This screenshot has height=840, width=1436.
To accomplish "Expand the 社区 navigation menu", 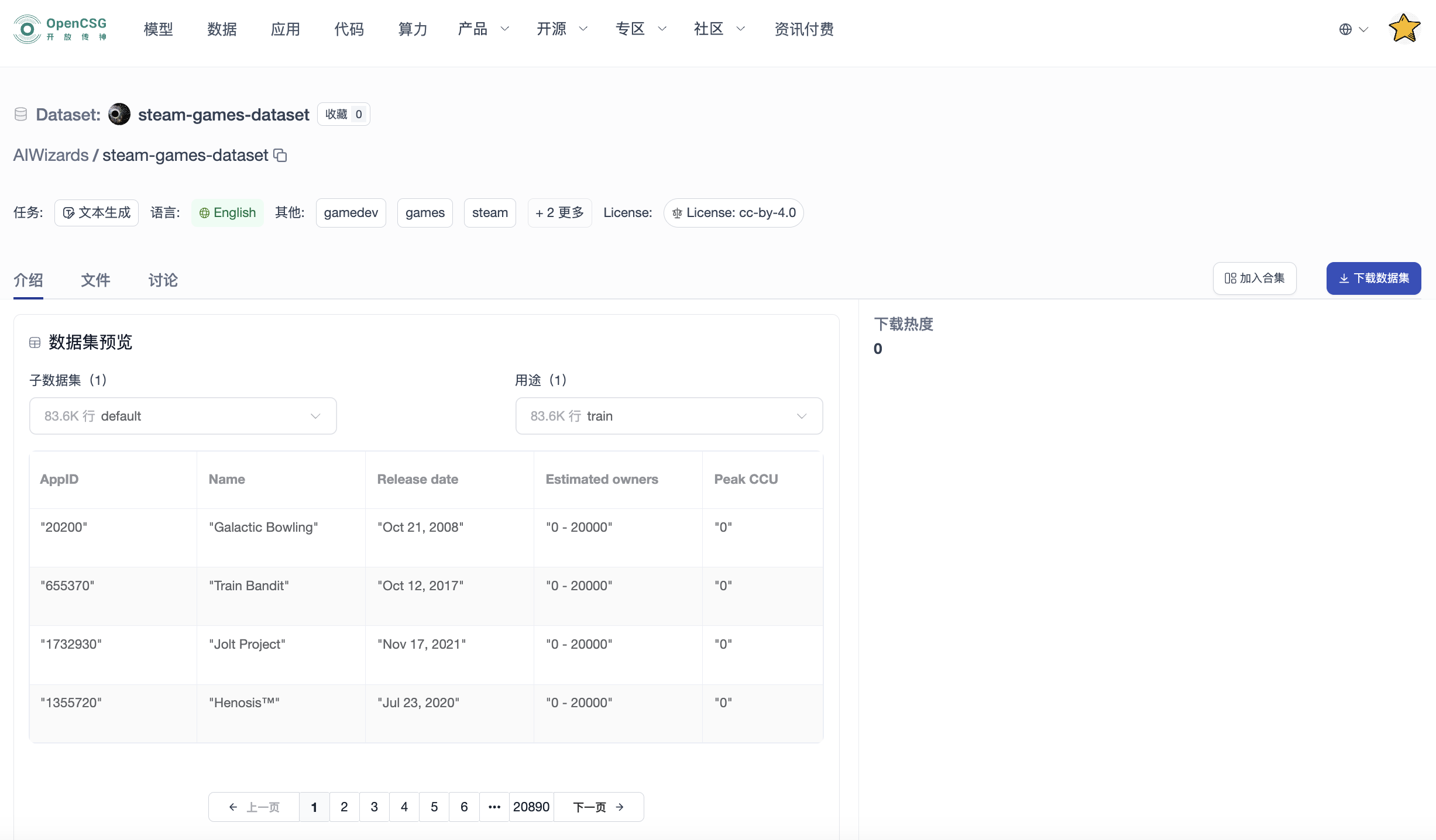I will tap(719, 29).
